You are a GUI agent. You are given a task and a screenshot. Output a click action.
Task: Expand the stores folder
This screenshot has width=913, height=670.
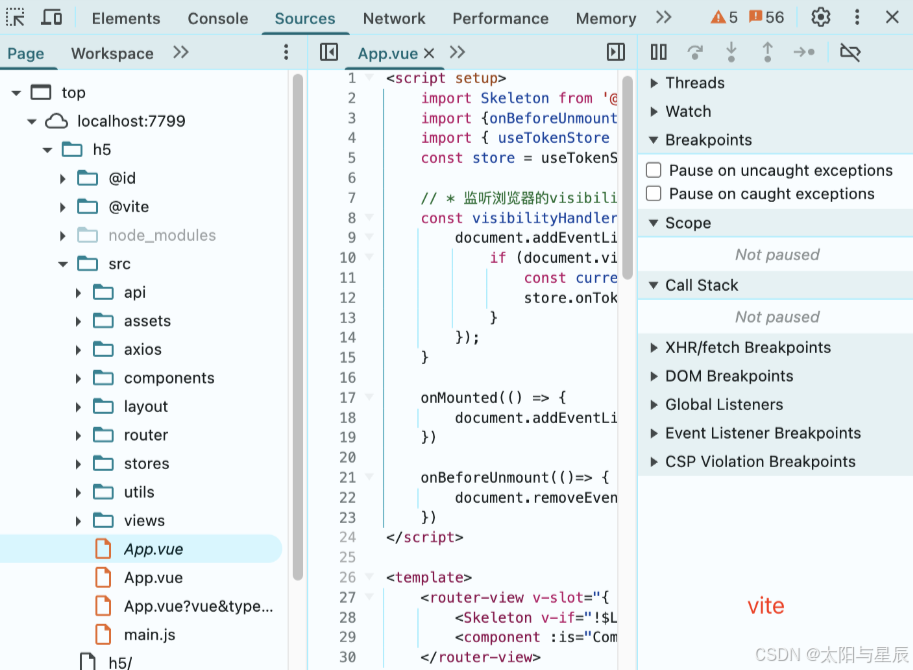tap(79, 464)
